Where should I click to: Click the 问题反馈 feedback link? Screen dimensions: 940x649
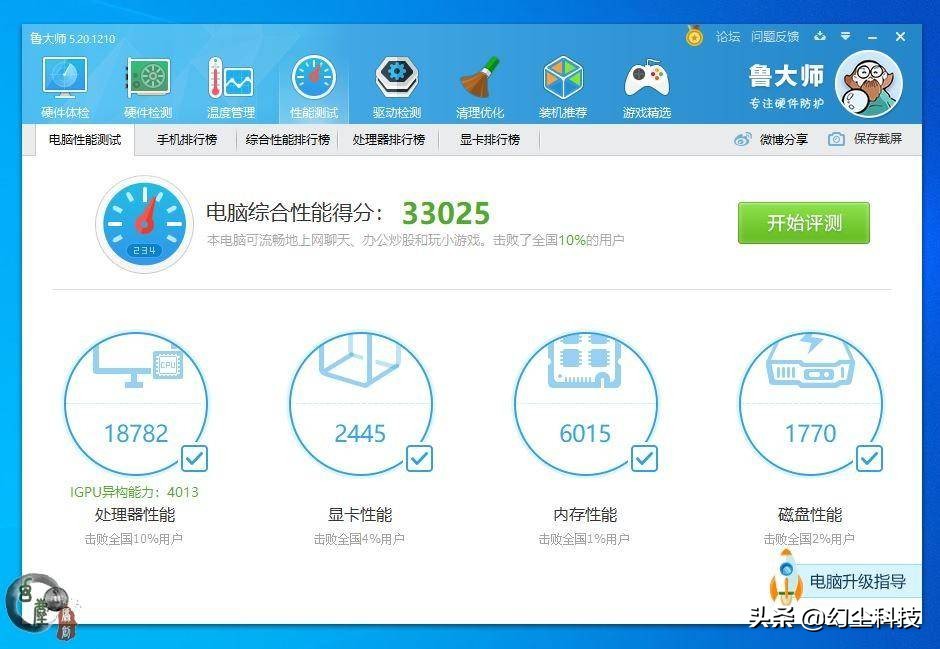click(773, 36)
